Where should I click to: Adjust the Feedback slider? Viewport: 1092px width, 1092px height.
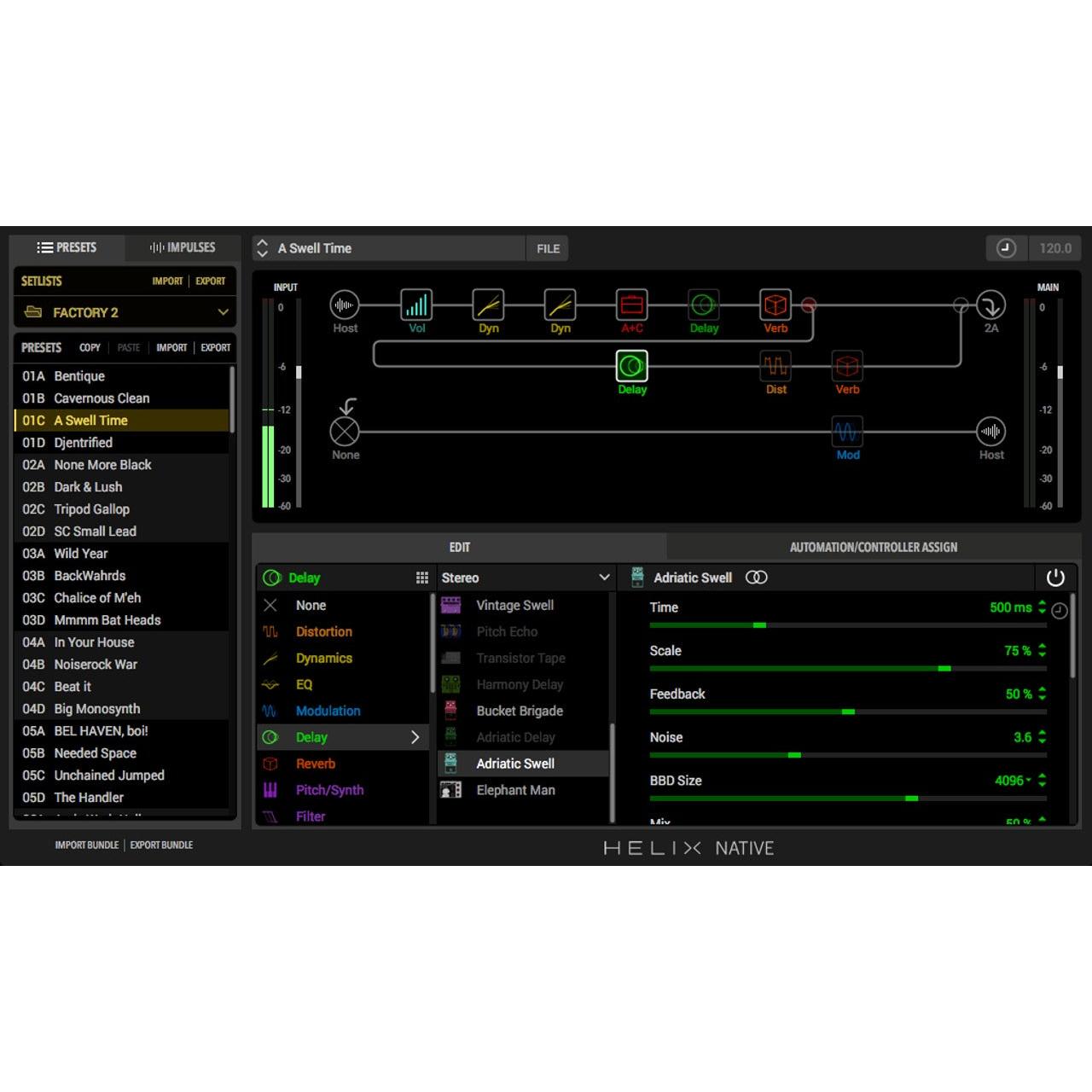(848, 712)
